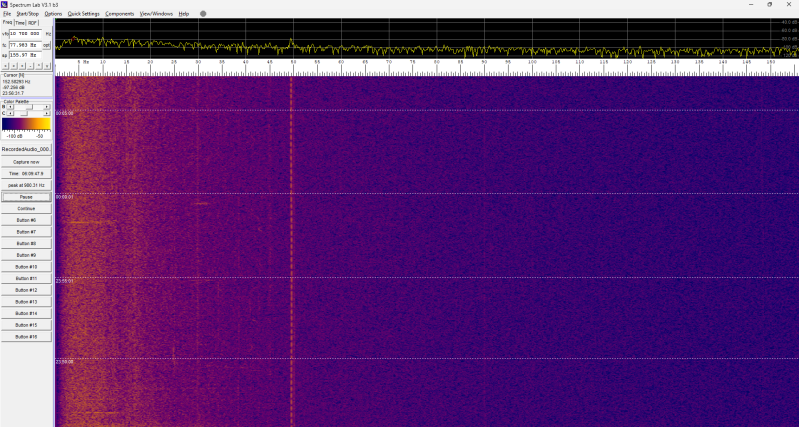This screenshot has width=799, height=427.
Task: Click the Continue button
Action: click(x=26, y=209)
